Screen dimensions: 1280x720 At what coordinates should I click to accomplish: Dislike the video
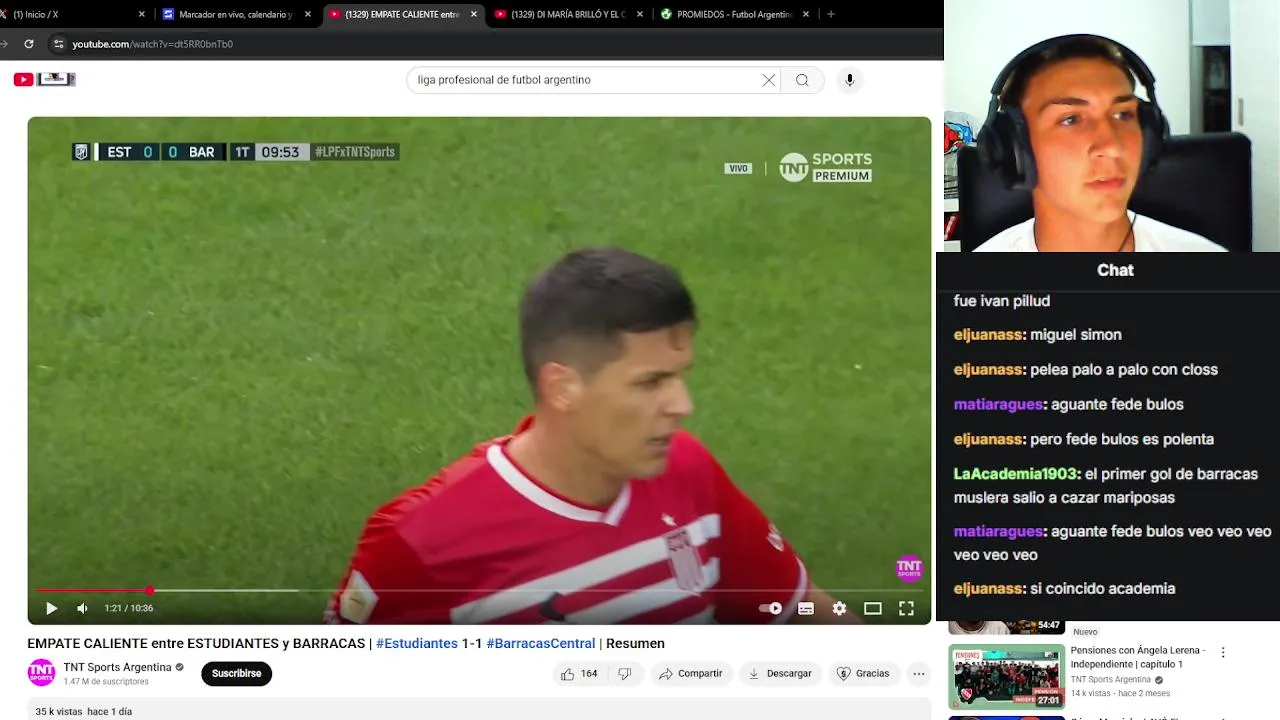click(624, 674)
